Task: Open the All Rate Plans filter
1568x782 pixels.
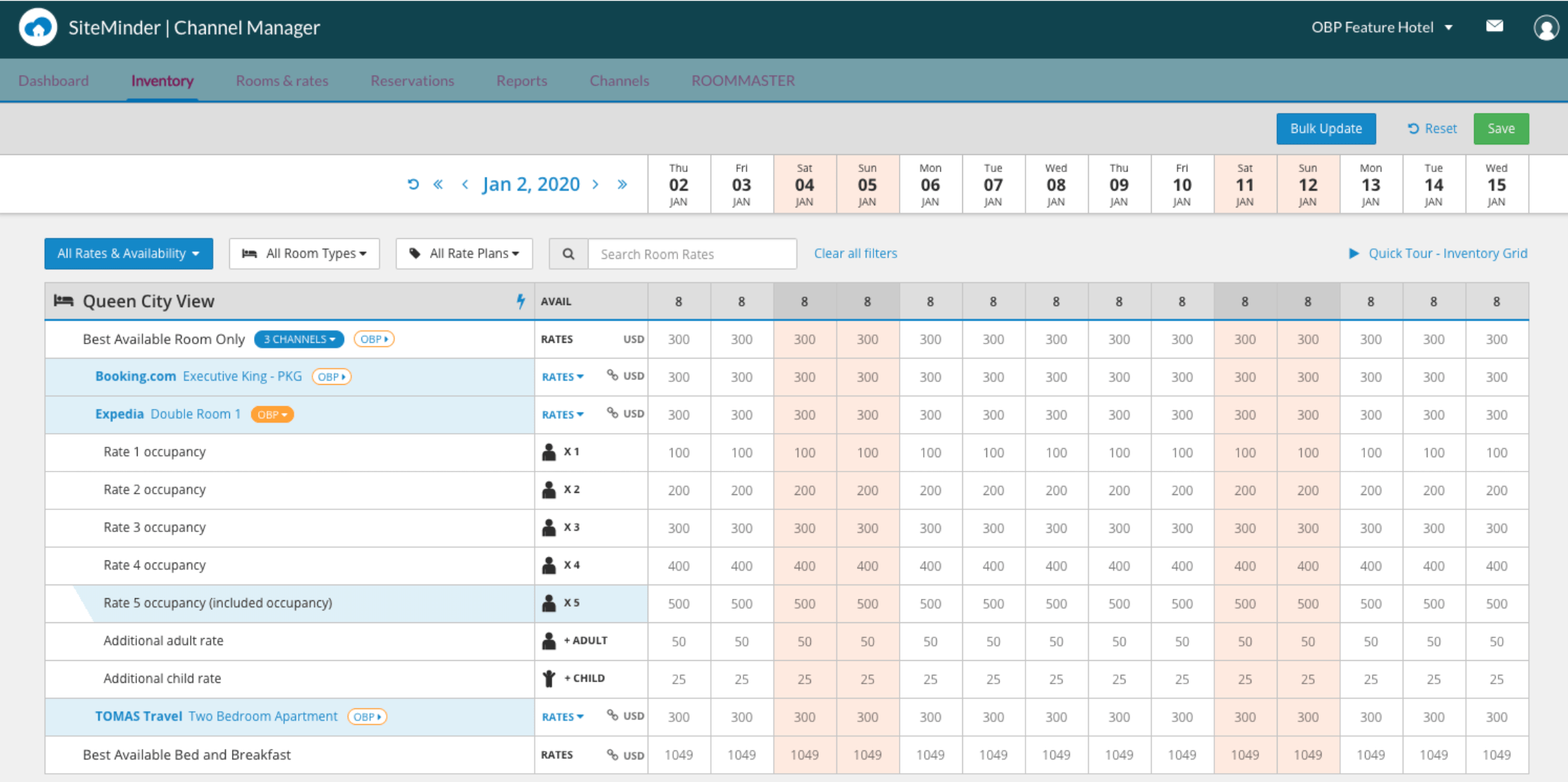Action: pyautogui.click(x=464, y=254)
